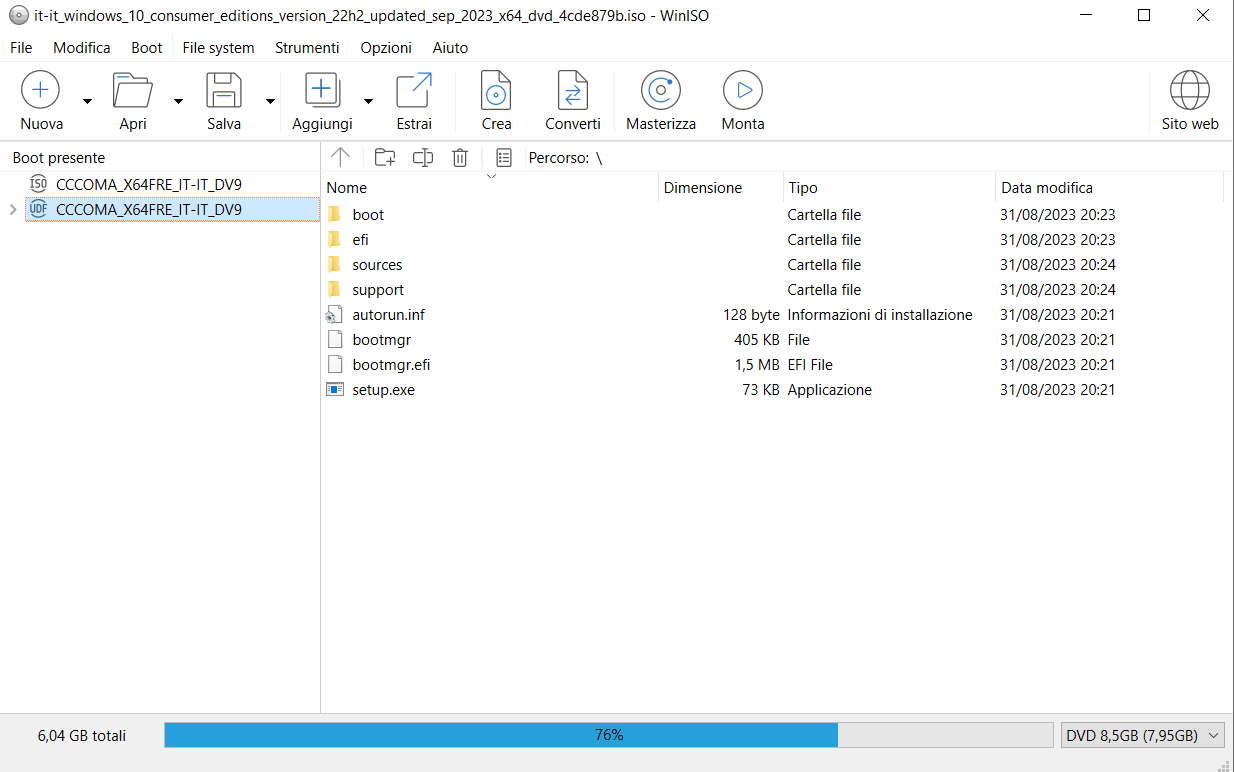
Task: Click the 76% capacity progress bar
Action: 609,735
